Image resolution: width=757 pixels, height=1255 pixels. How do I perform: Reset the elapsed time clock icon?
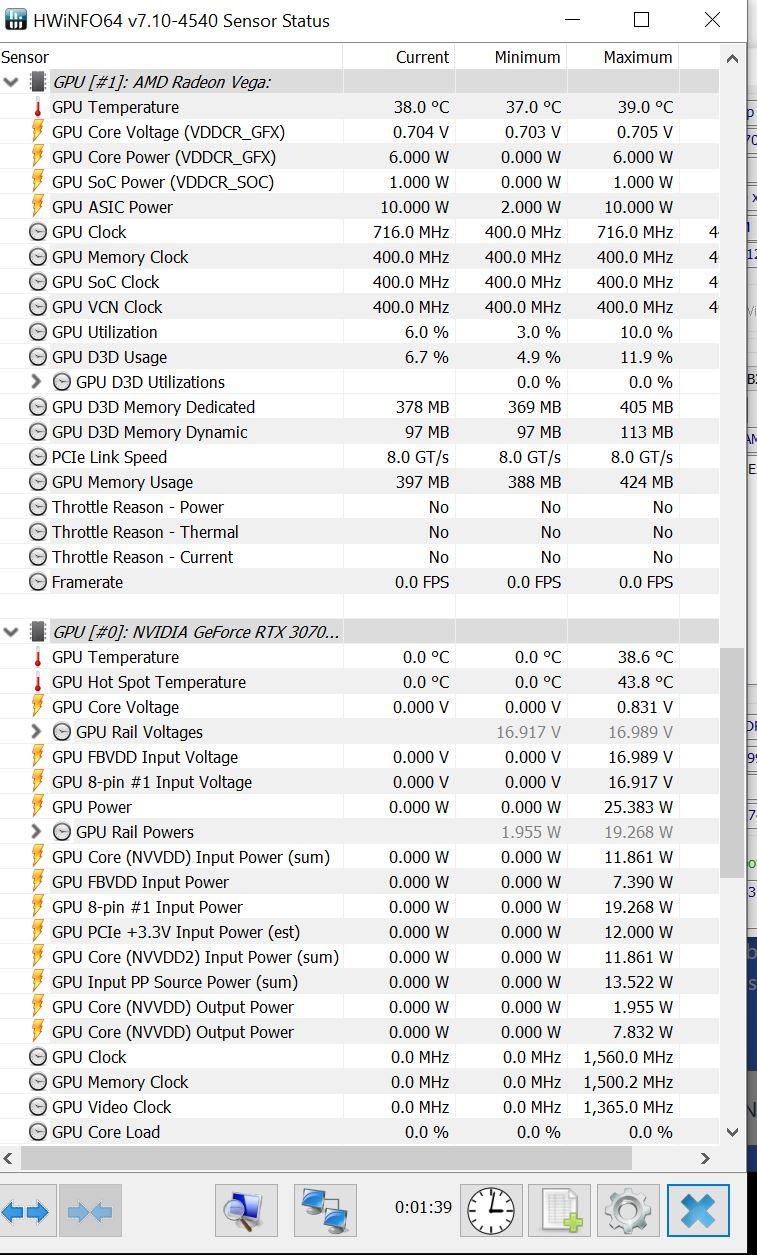tap(491, 1211)
